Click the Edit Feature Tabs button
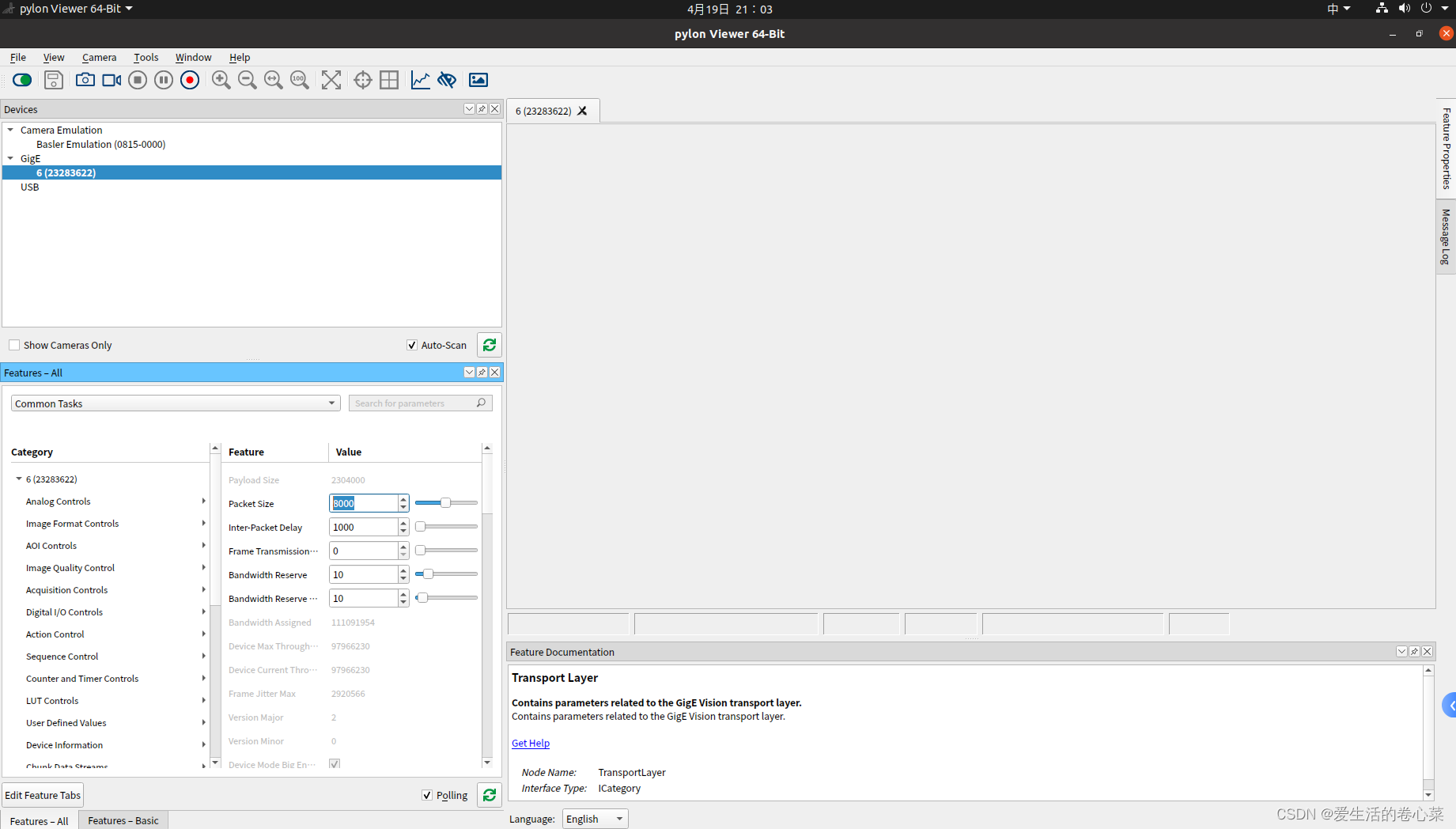 click(x=43, y=795)
